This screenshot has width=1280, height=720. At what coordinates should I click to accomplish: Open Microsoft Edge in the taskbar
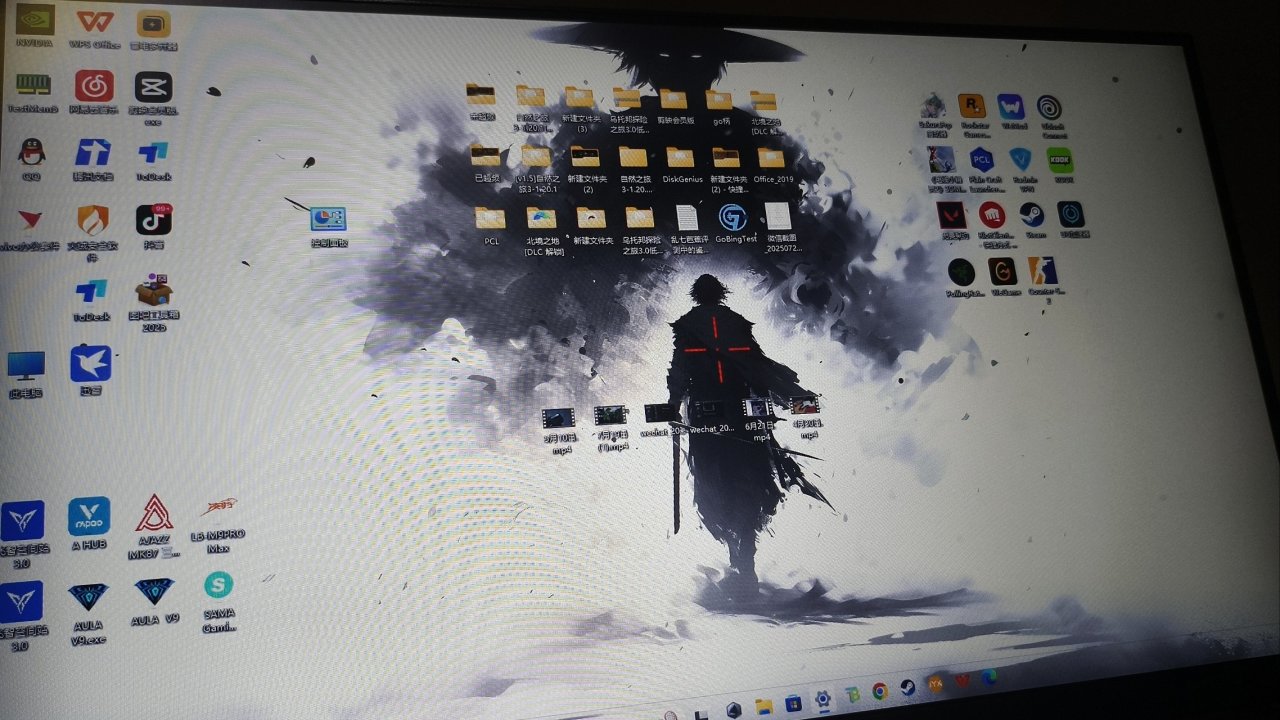click(x=990, y=677)
